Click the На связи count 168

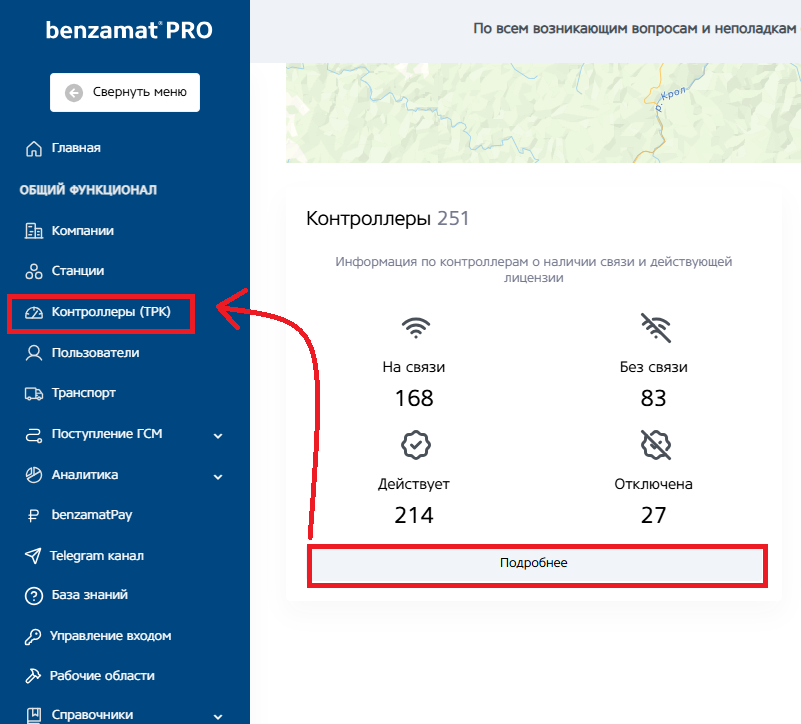click(414, 398)
